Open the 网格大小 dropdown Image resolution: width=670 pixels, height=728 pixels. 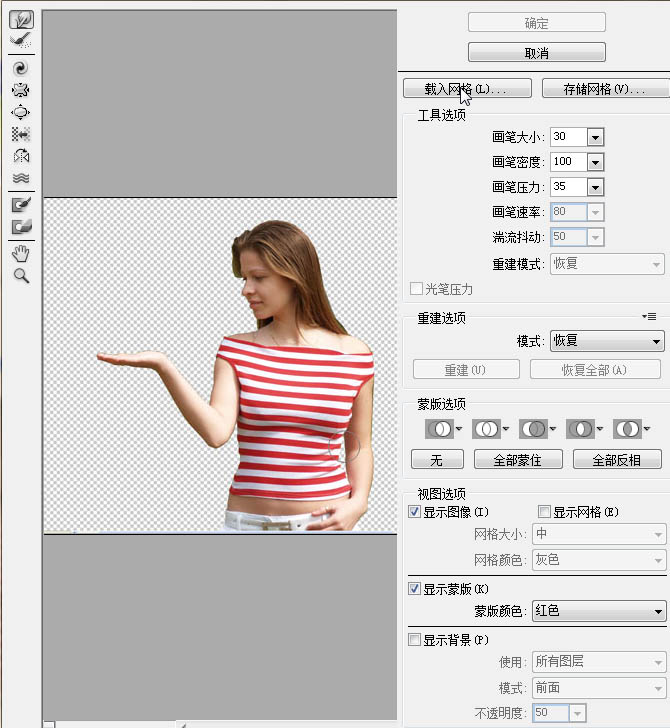tap(599, 534)
